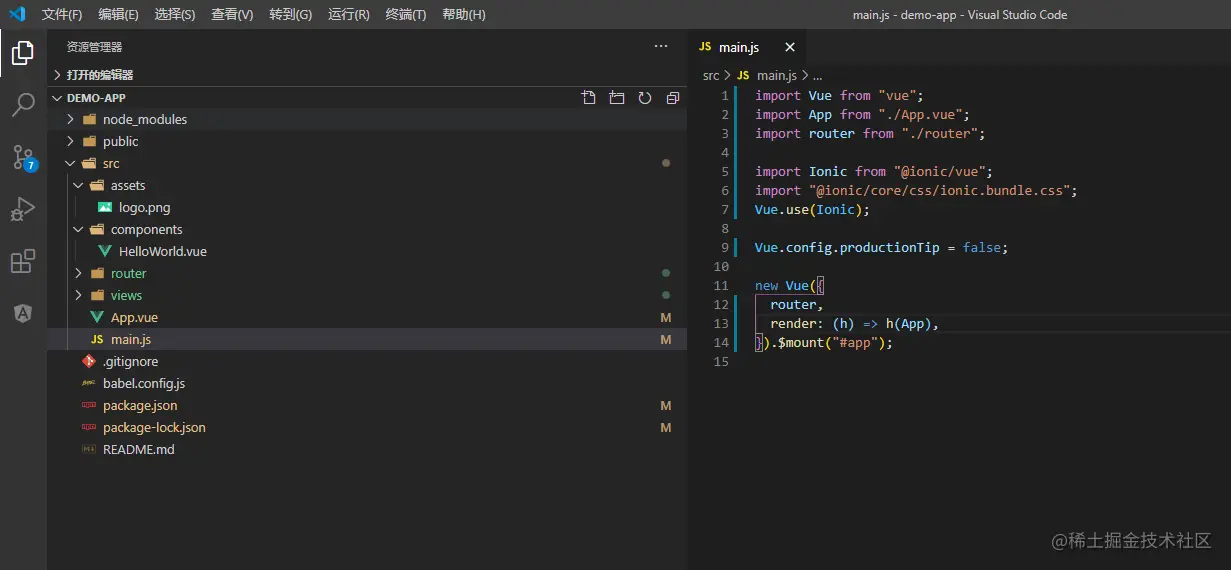Screen dimensions: 1231x570
Task: Open the Run and Debug view
Action: 23,209
